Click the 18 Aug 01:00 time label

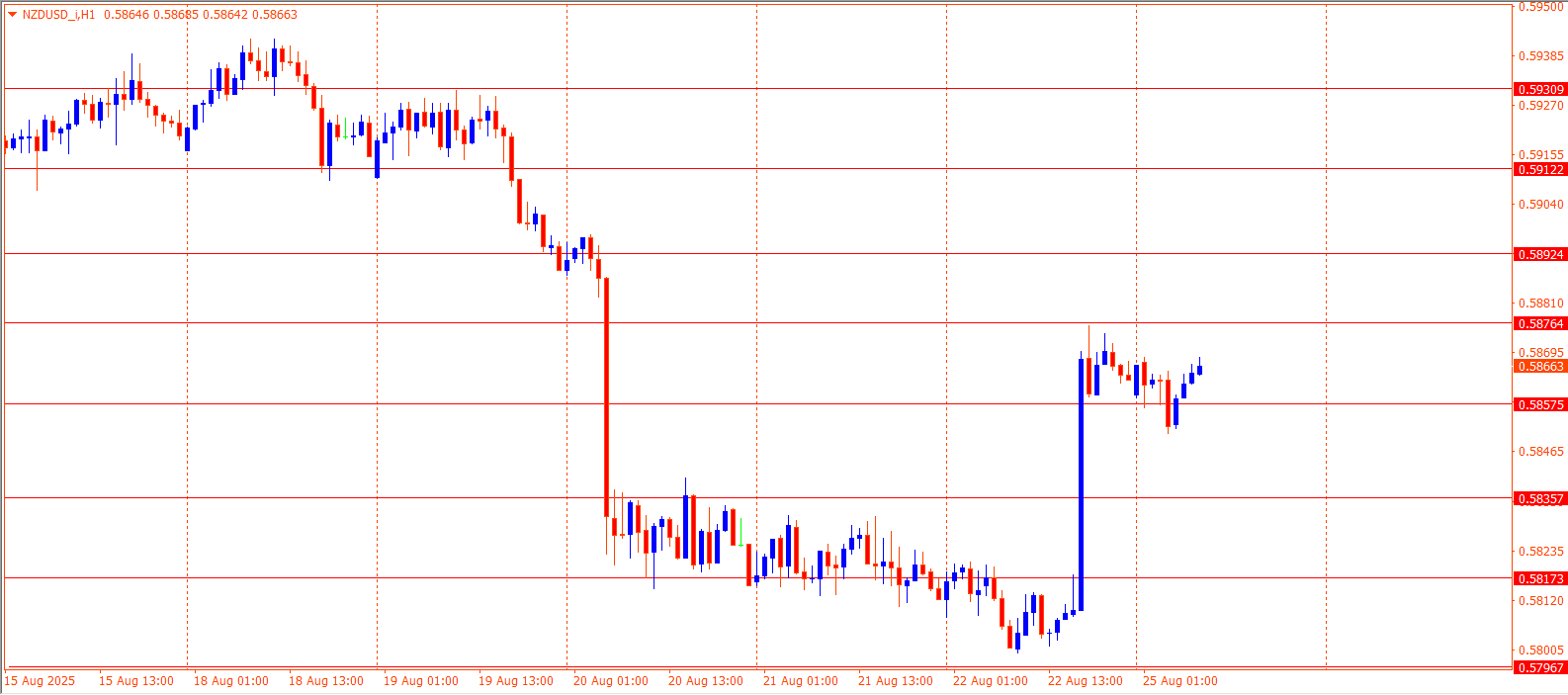(x=231, y=681)
